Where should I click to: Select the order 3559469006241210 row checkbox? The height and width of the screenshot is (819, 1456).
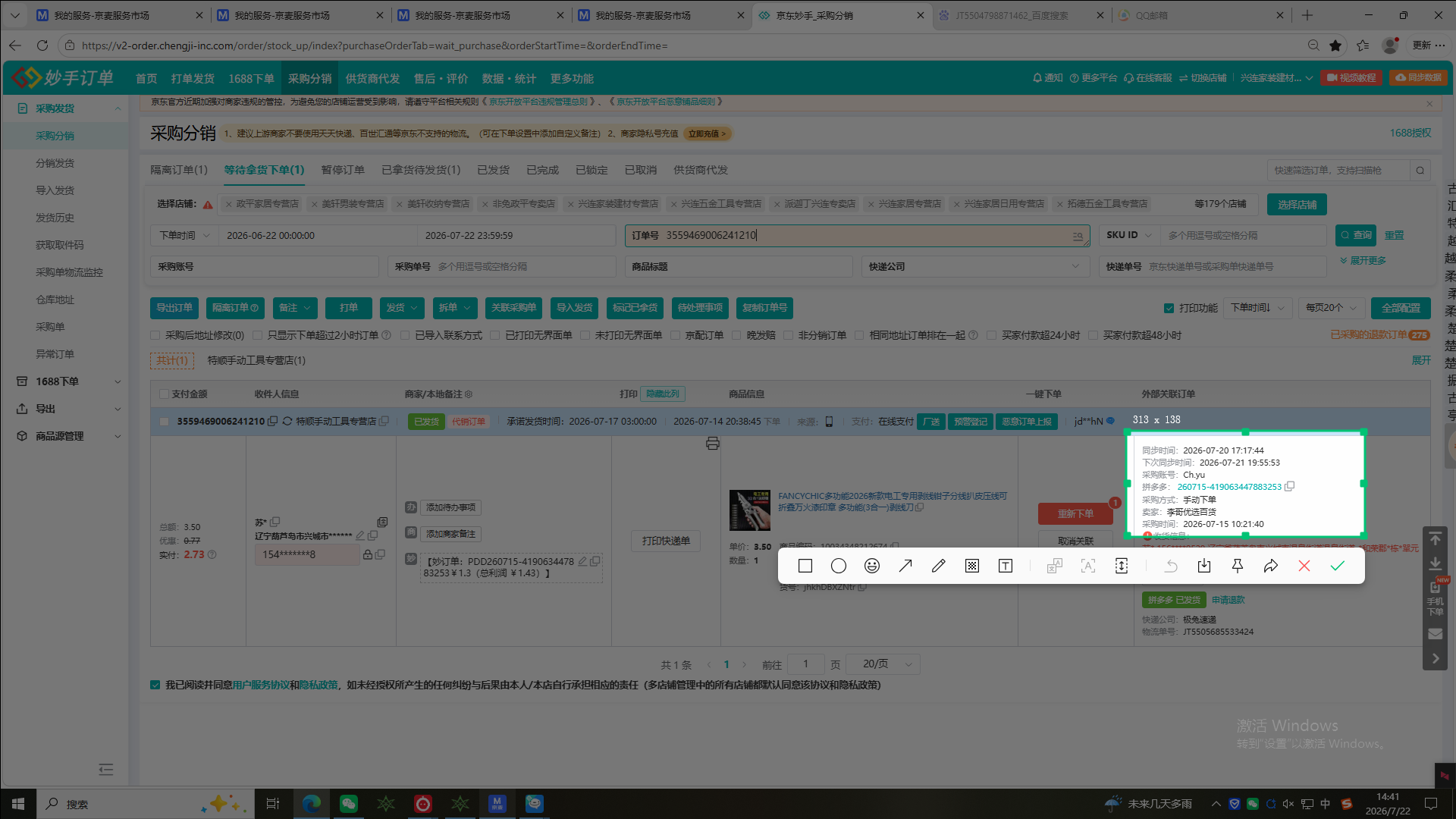coord(164,422)
